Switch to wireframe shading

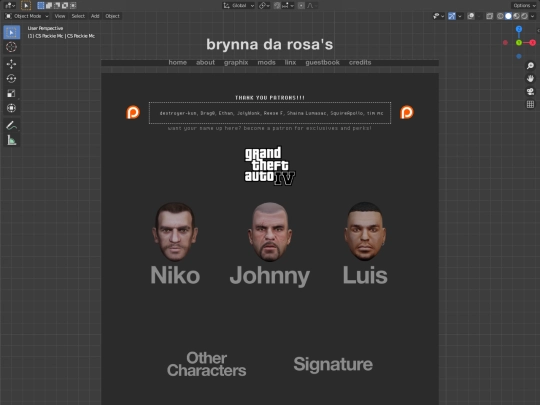pos(500,16)
